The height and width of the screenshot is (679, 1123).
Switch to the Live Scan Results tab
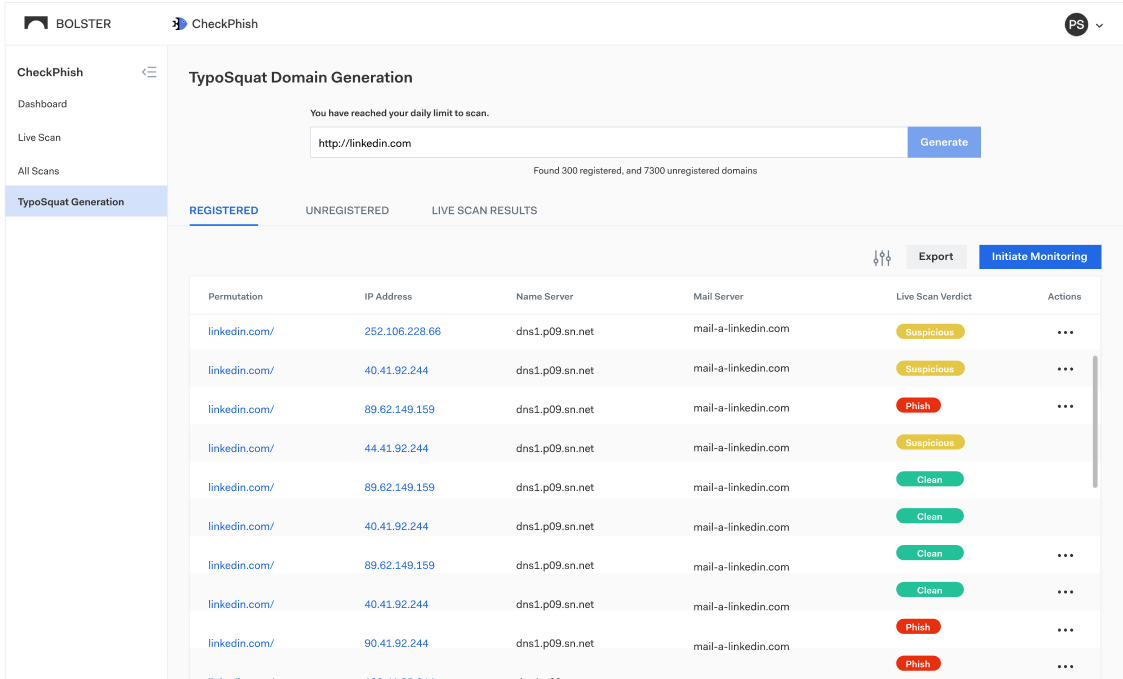pyautogui.click(x=484, y=211)
